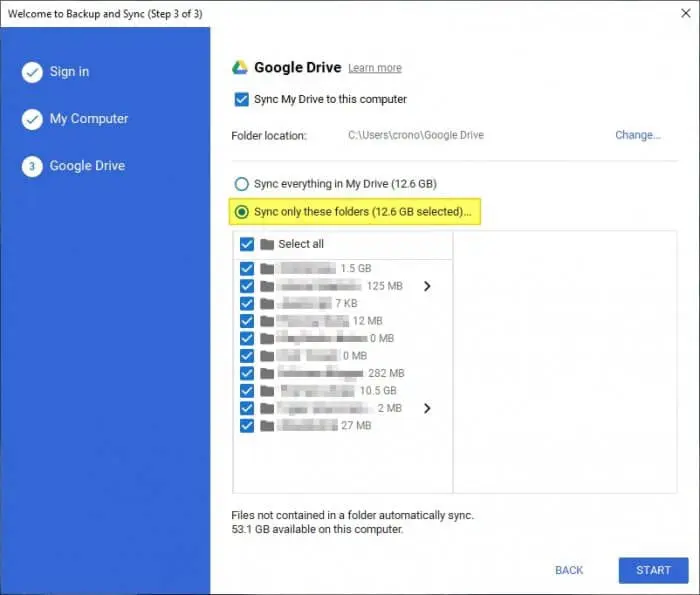This screenshot has width=700, height=595.
Task: Go to the Sign in step
Action: [69, 72]
